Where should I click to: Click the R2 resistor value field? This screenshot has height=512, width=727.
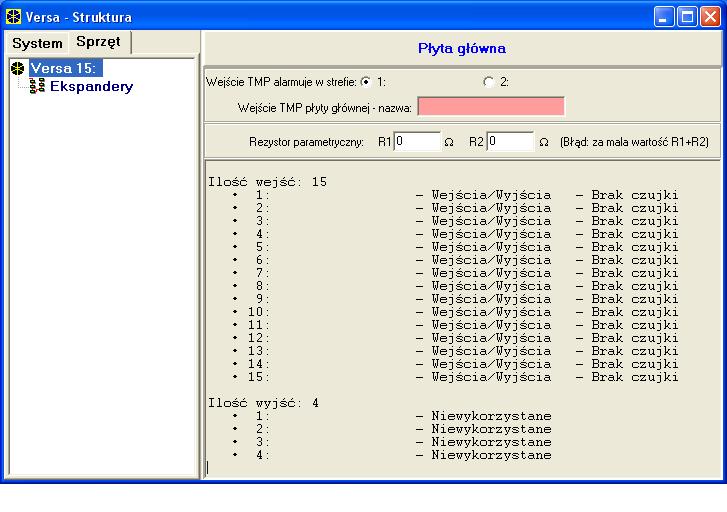tap(510, 141)
